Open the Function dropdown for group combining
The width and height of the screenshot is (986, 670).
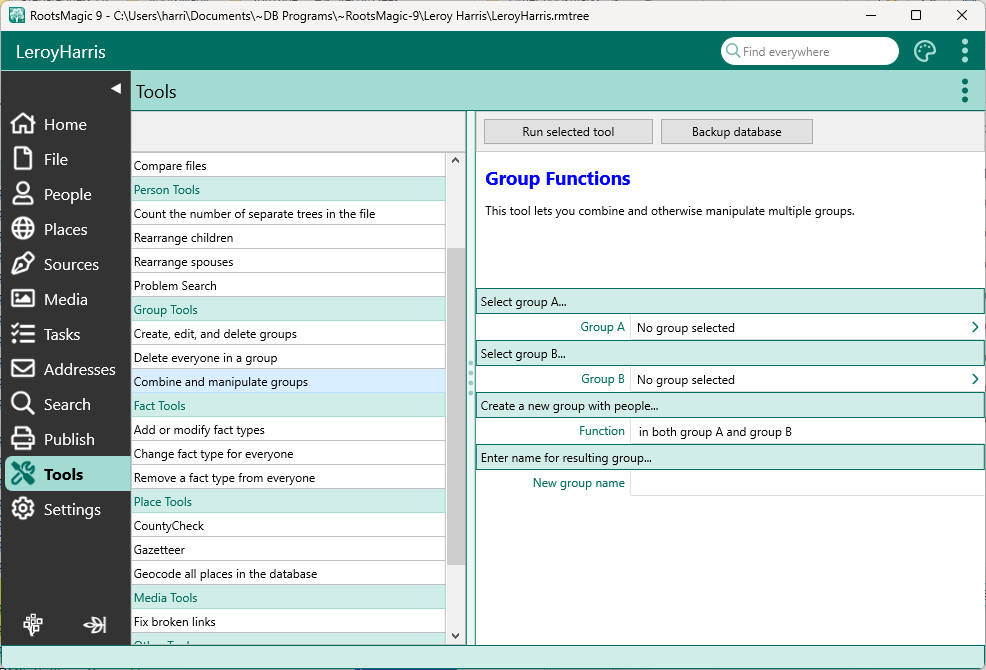click(x=806, y=432)
